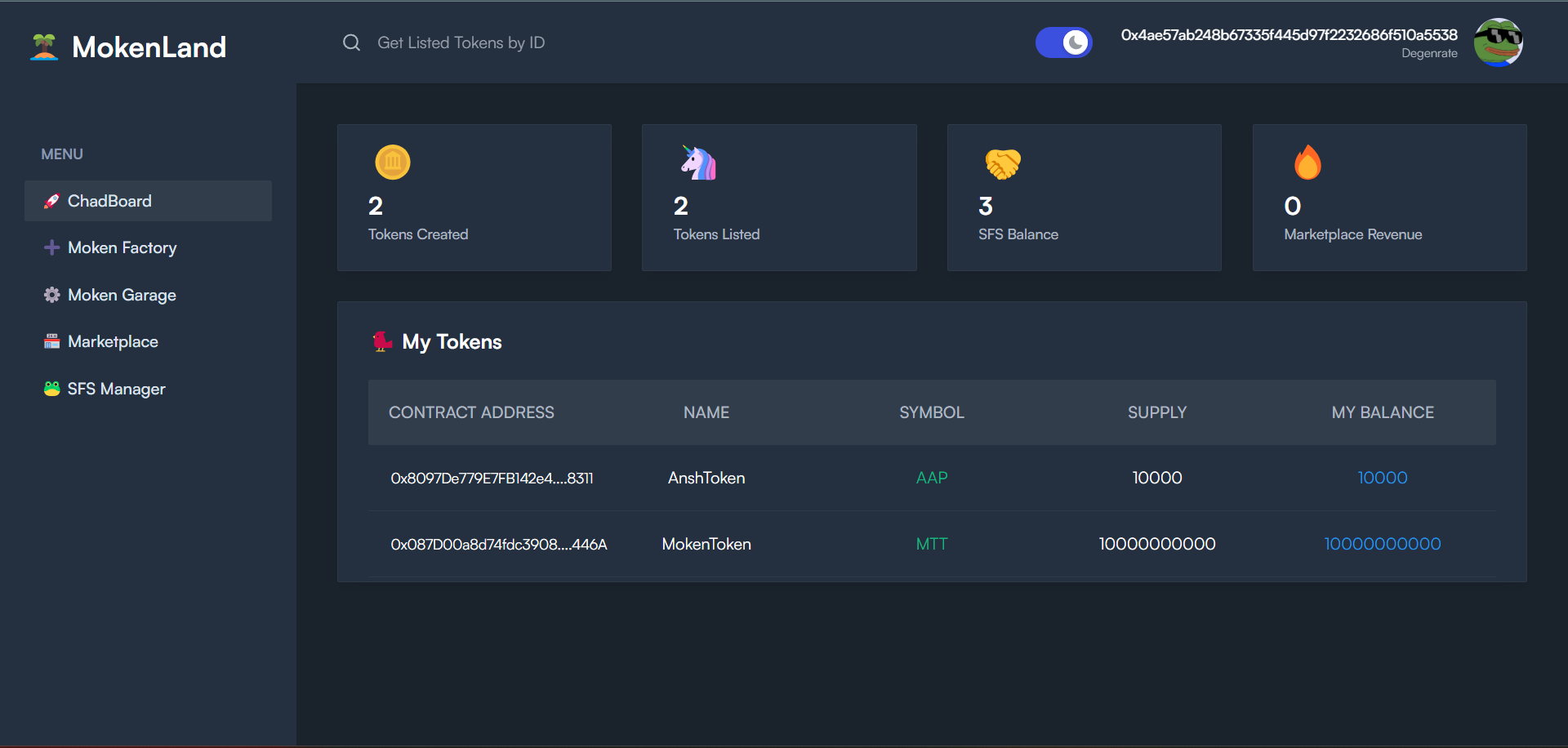This screenshot has height=748, width=1568.
Task: Click the AAP symbol
Action: click(x=932, y=478)
